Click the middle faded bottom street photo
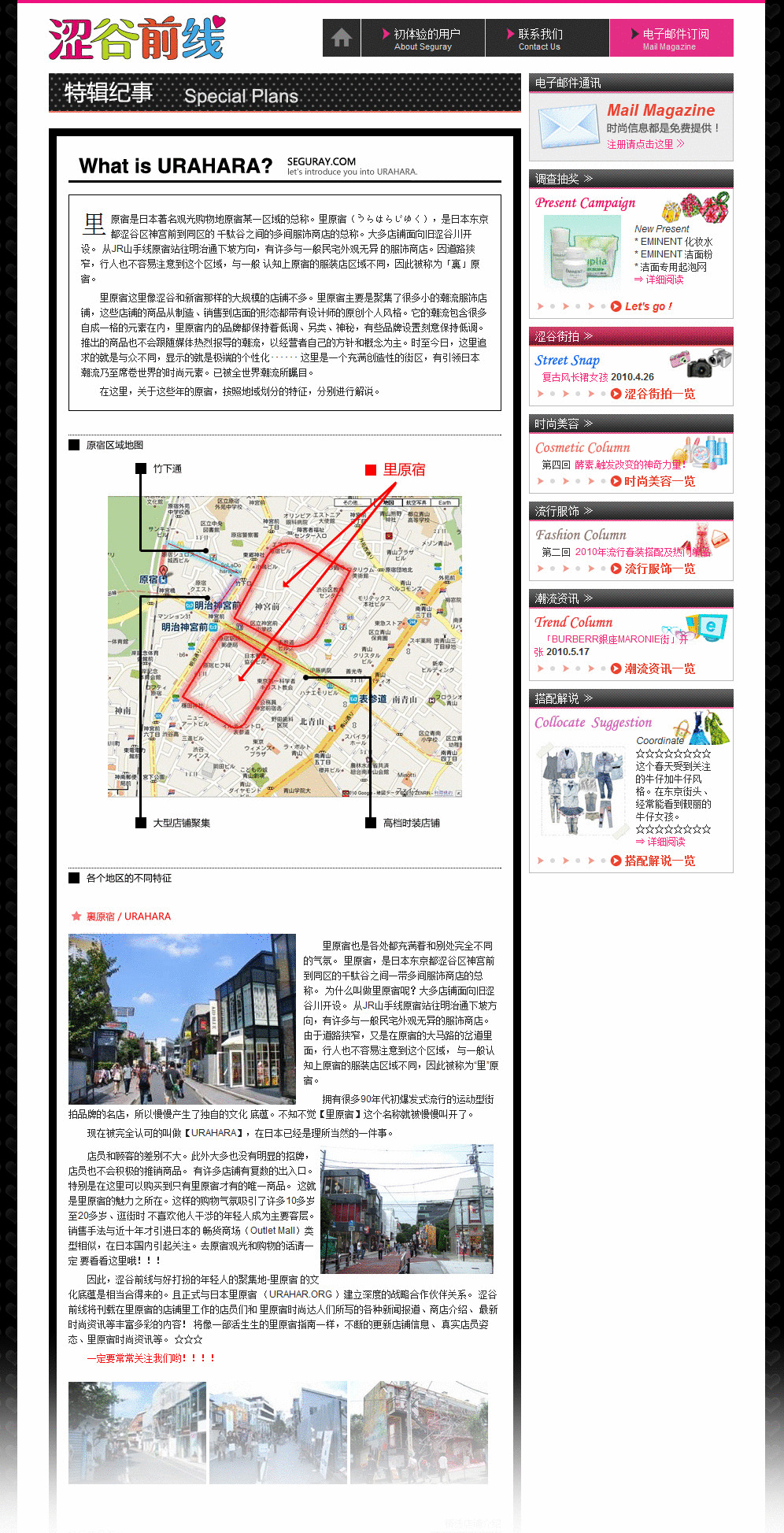Image resolution: width=784 pixels, height=1533 pixels. point(278,1432)
